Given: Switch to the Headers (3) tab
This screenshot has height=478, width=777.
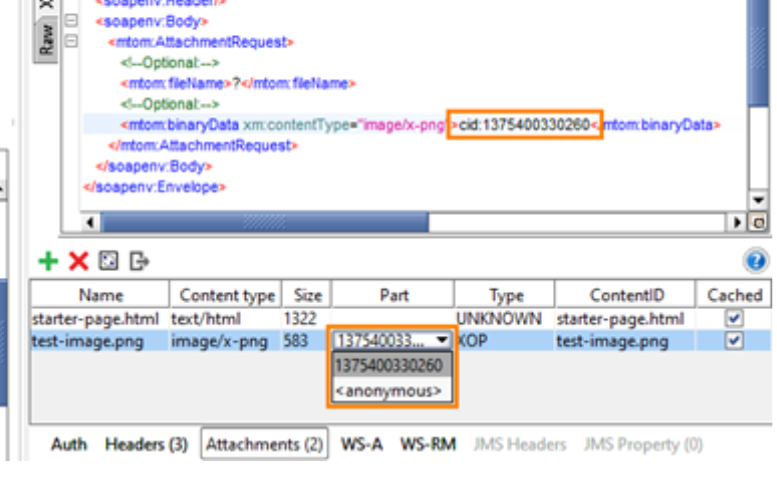Looking at the screenshot, I should [x=146, y=444].
